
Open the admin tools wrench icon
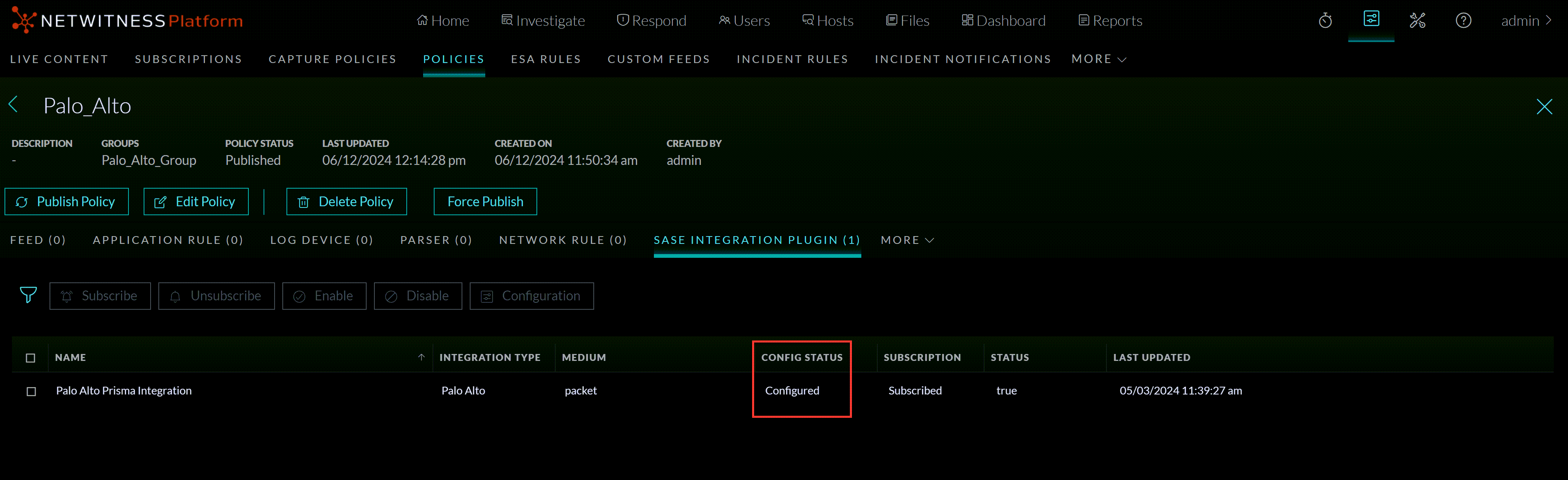(1417, 21)
